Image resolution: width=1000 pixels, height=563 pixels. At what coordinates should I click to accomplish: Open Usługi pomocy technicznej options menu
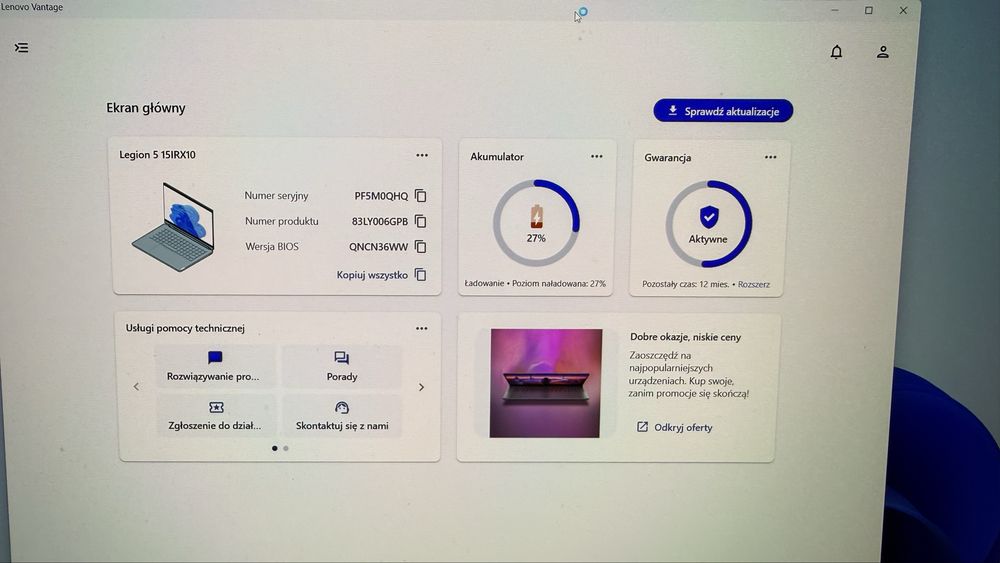click(x=422, y=328)
